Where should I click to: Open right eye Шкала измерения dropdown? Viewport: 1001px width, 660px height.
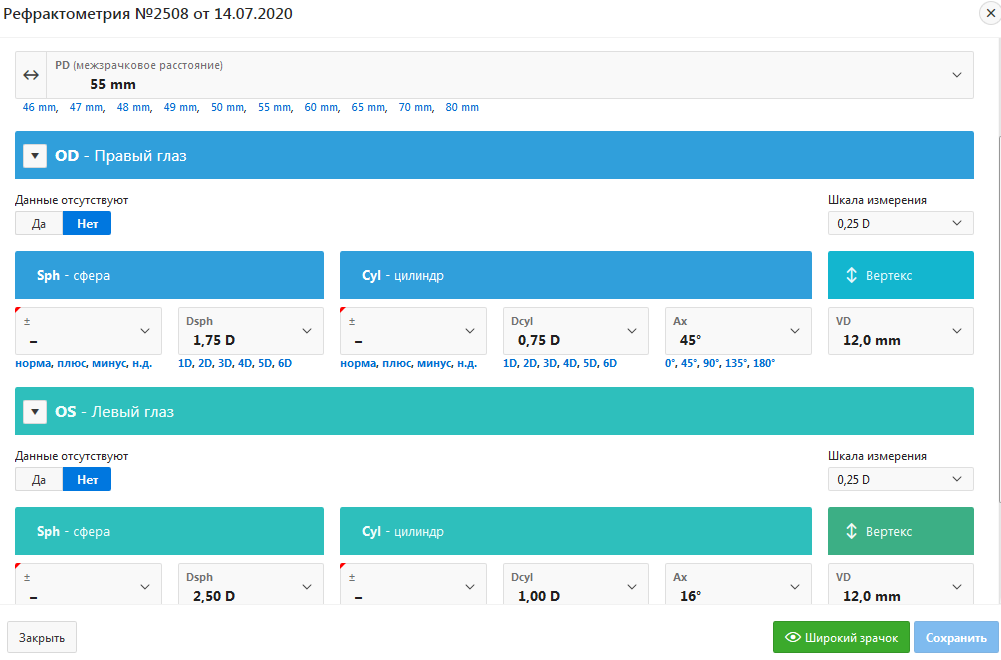pos(900,223)
